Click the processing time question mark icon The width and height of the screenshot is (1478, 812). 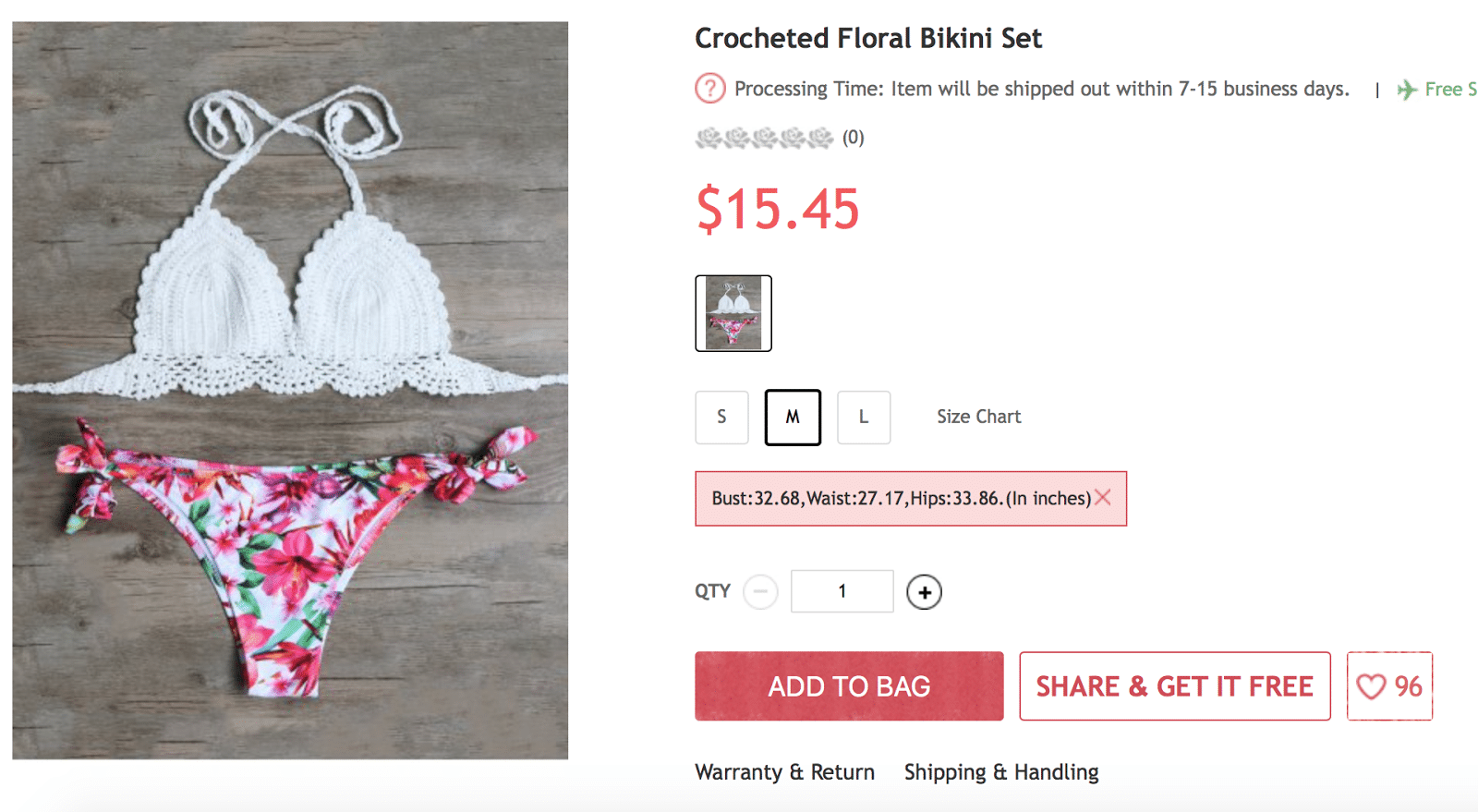pyautogui.click(x=709, y=89)
